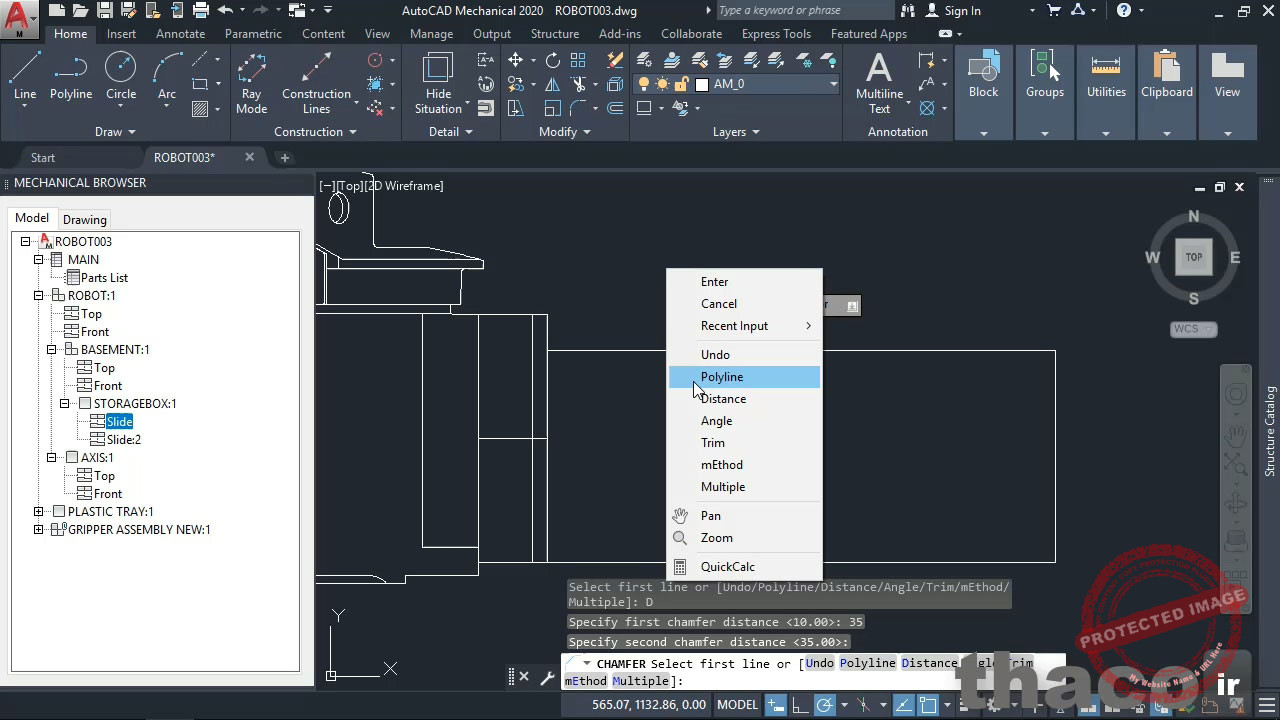Select the Arc draw tool
Screen dimensions: 1280x720
tap(167, 77)
